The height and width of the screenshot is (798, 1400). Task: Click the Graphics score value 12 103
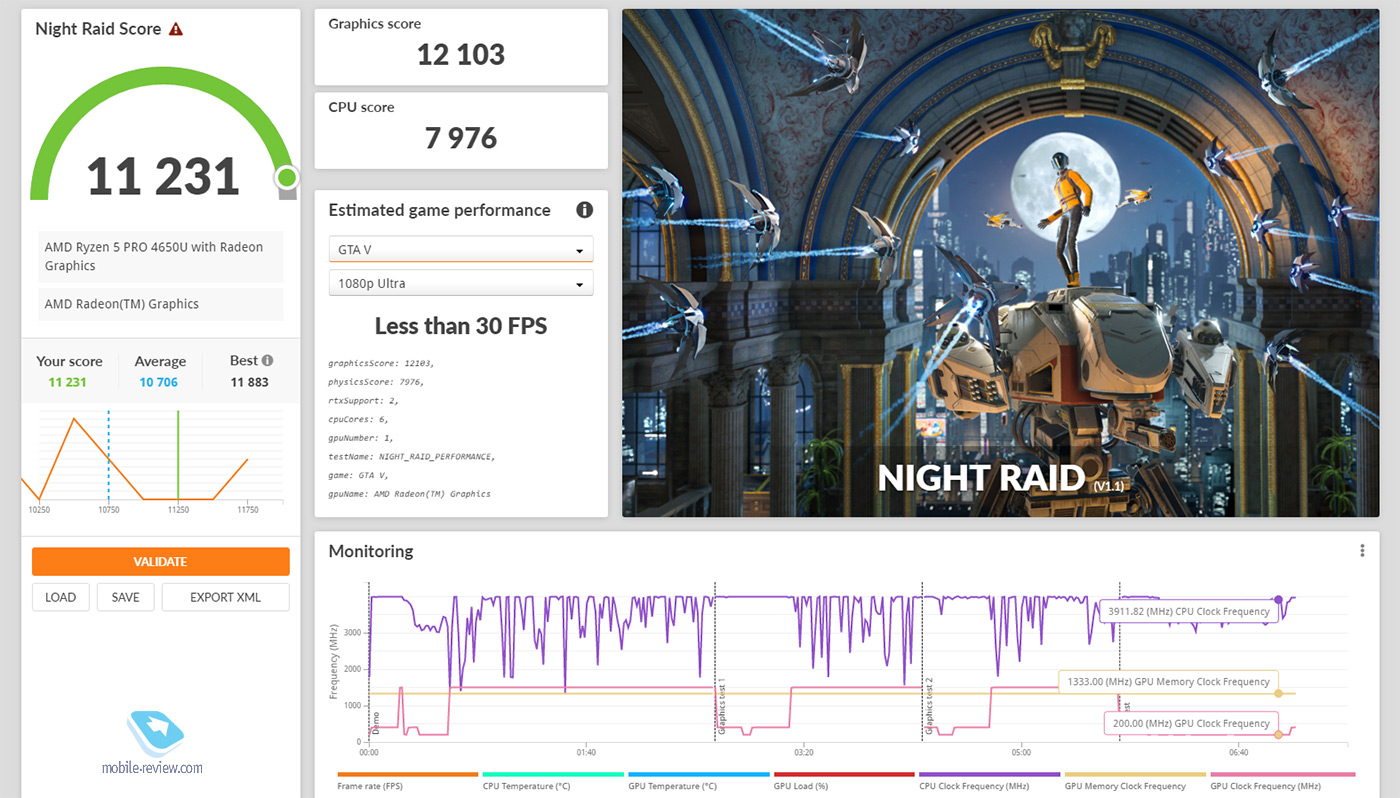461,54
